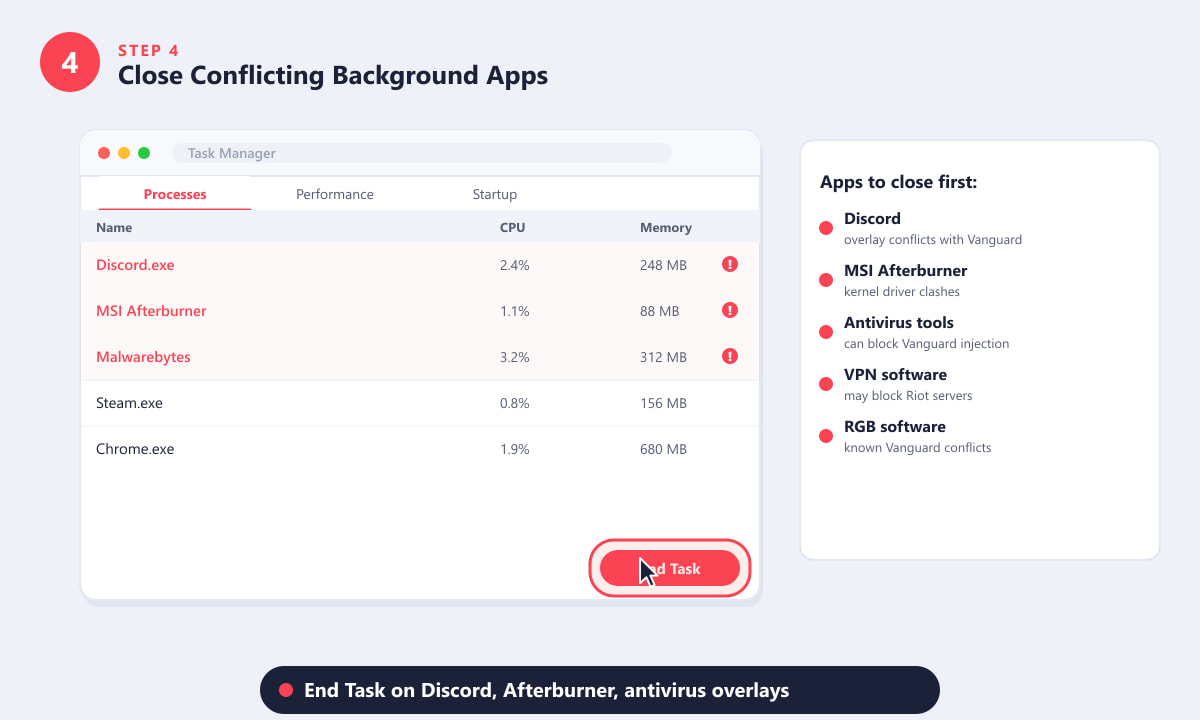This screenshot has width=1200, height=720.
Task: Click the red bullet by RGB software
Action: pos(826,436)
